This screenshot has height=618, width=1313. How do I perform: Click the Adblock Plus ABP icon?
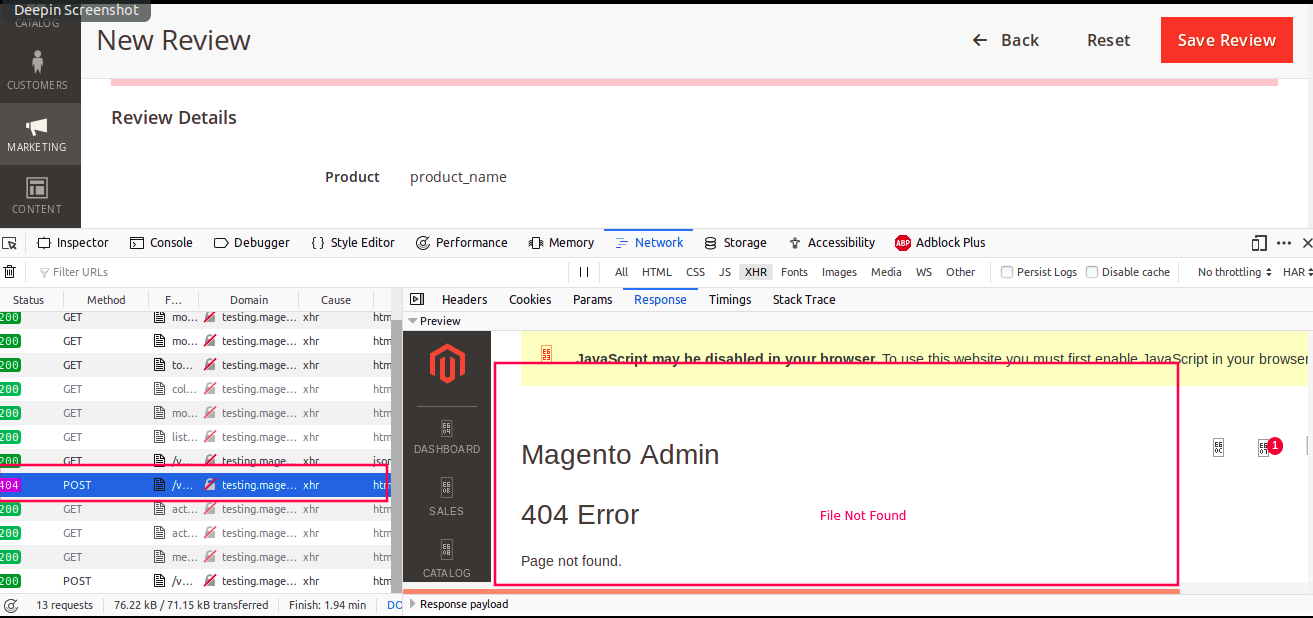(x=903, y=243)
